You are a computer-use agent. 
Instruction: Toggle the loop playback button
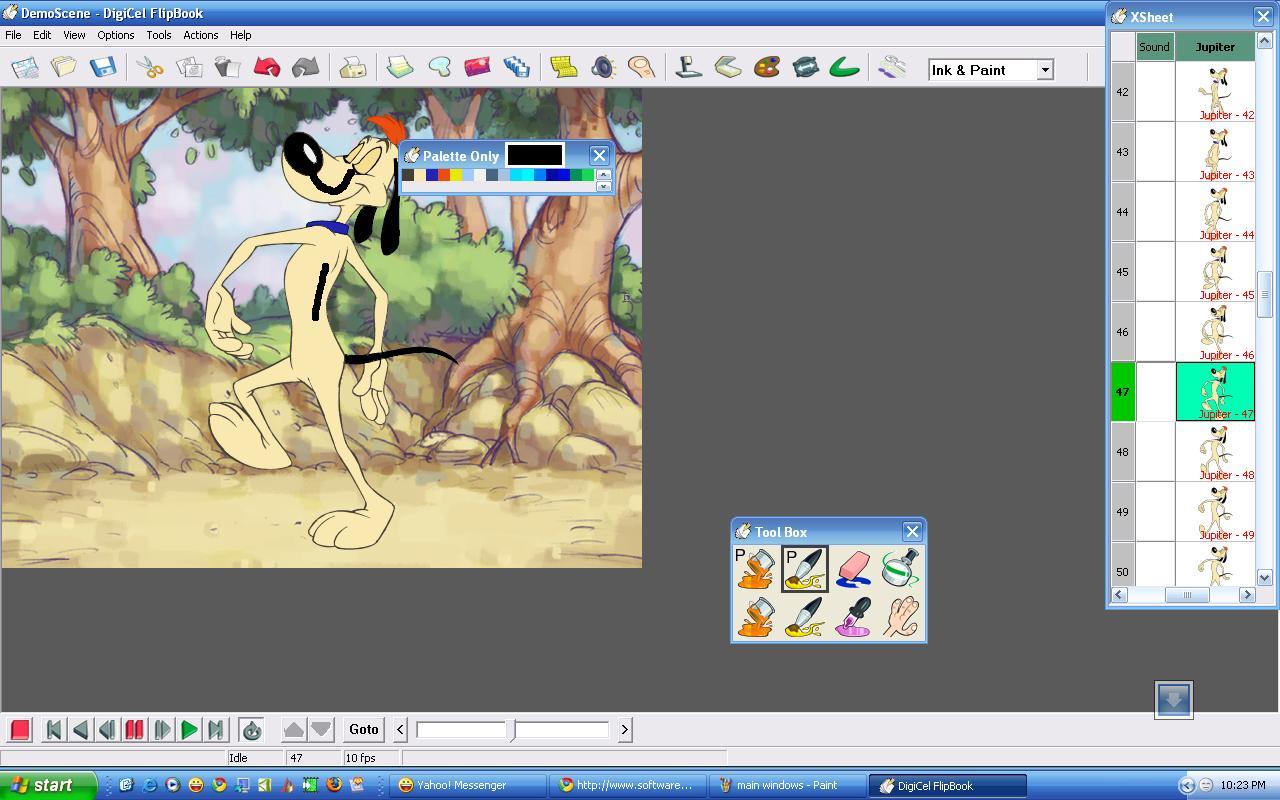coord(252,729)
